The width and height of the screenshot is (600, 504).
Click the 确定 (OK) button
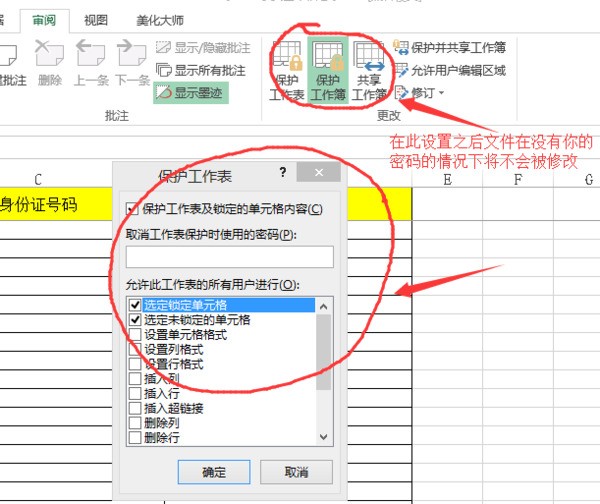[x=214, y=472]
